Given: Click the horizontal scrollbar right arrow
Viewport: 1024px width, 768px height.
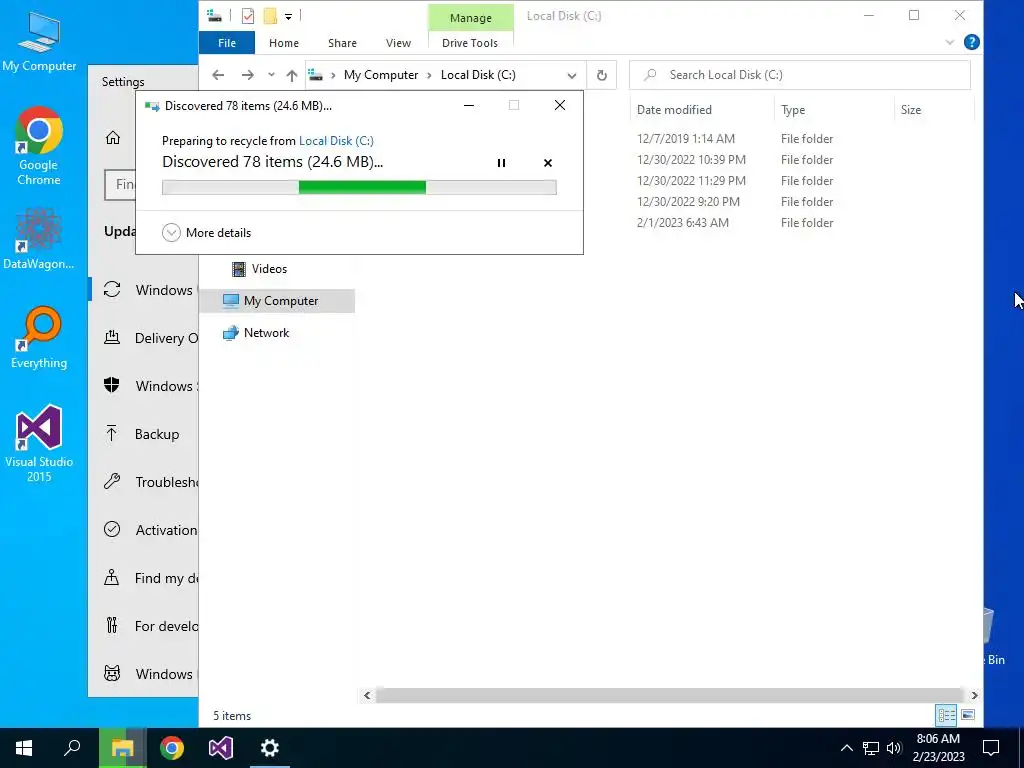Looking at the screenshot, I should [x=974, y=696].
